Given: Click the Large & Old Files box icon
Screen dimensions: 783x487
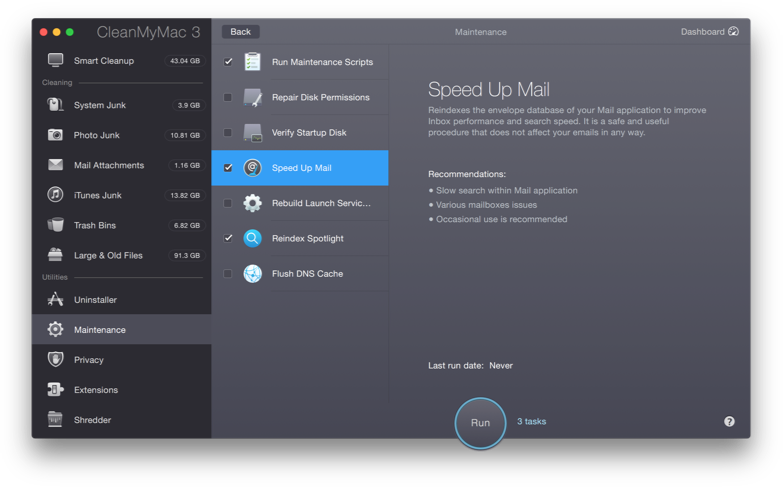Looking at the screenshot, I should click(x=55, y=255).
